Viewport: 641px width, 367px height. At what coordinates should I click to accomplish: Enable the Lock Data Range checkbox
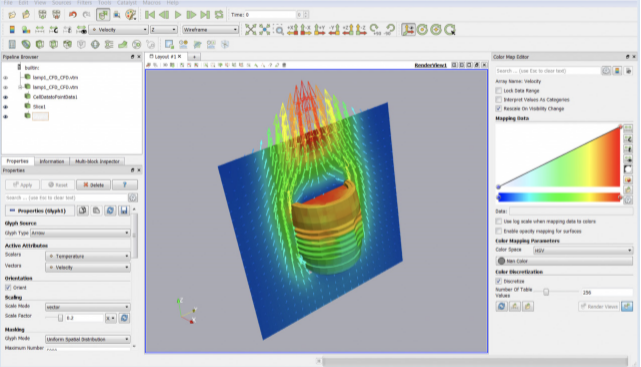(x=499, y=90)
